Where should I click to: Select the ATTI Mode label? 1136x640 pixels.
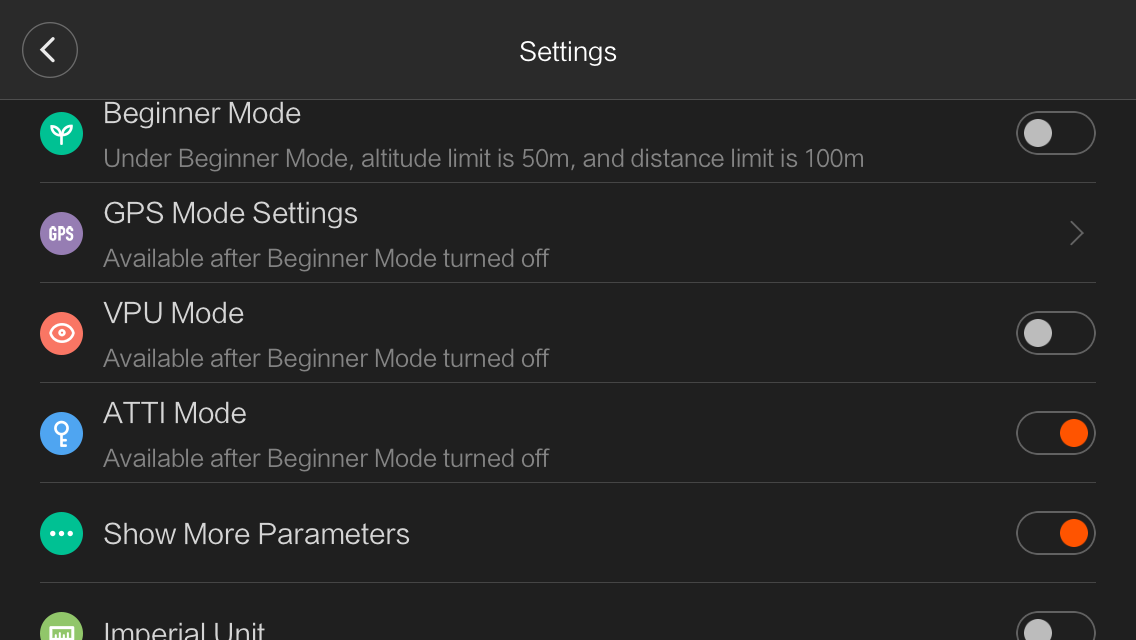[x=175, y=413]
